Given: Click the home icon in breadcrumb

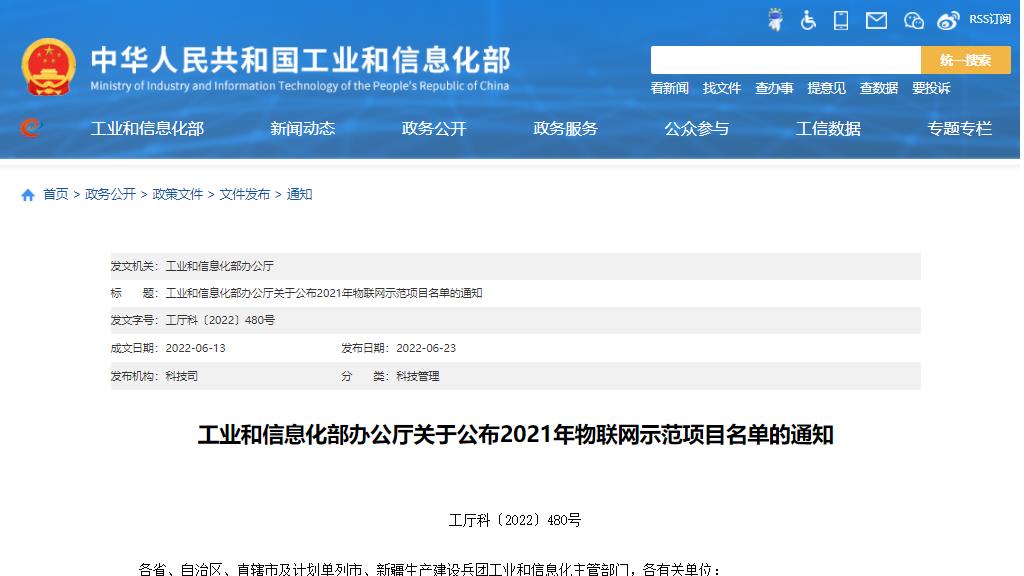Looking at the screenshot, I should 28,195.
